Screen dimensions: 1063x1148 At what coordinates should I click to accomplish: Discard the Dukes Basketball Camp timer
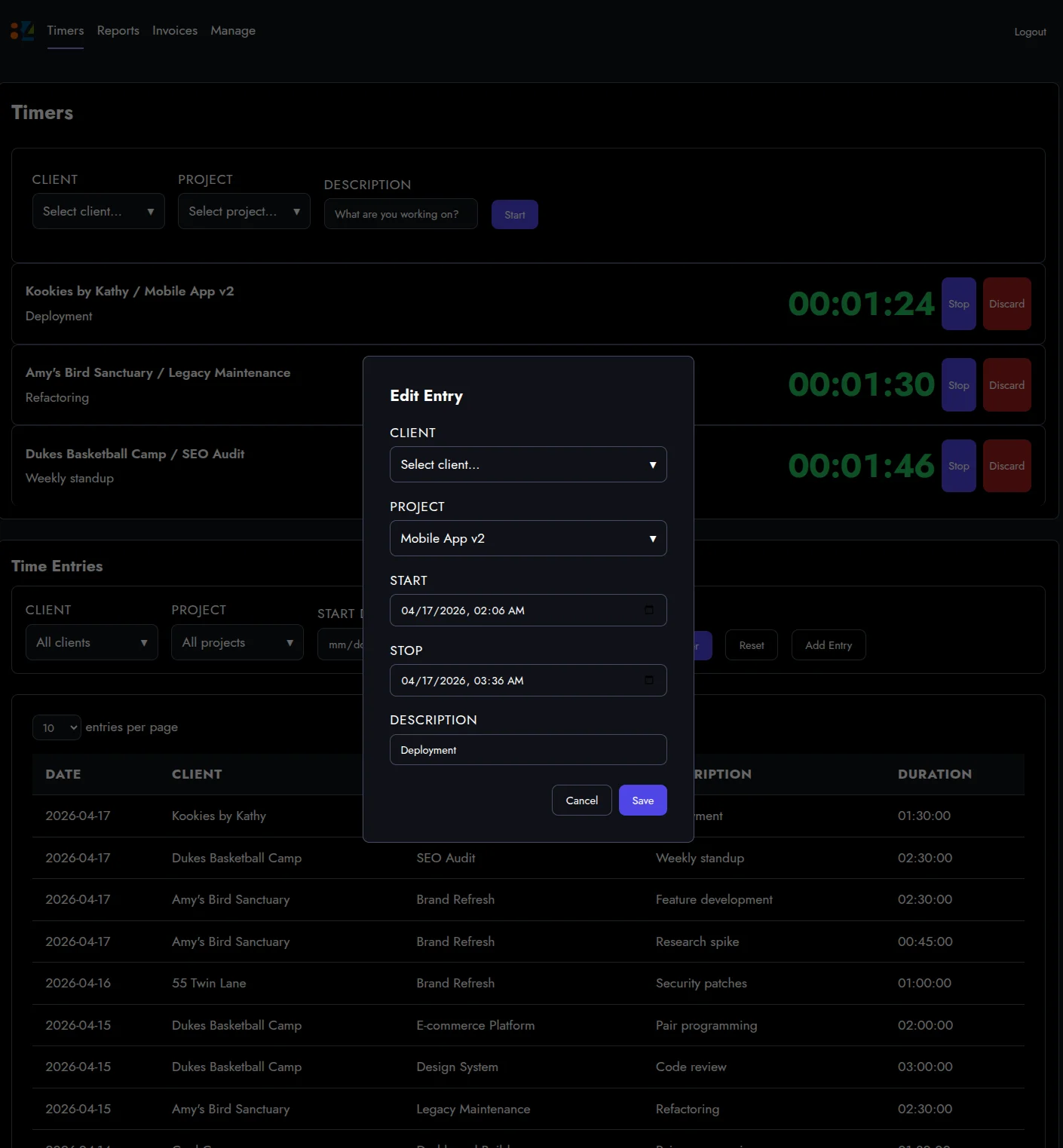1006,466
